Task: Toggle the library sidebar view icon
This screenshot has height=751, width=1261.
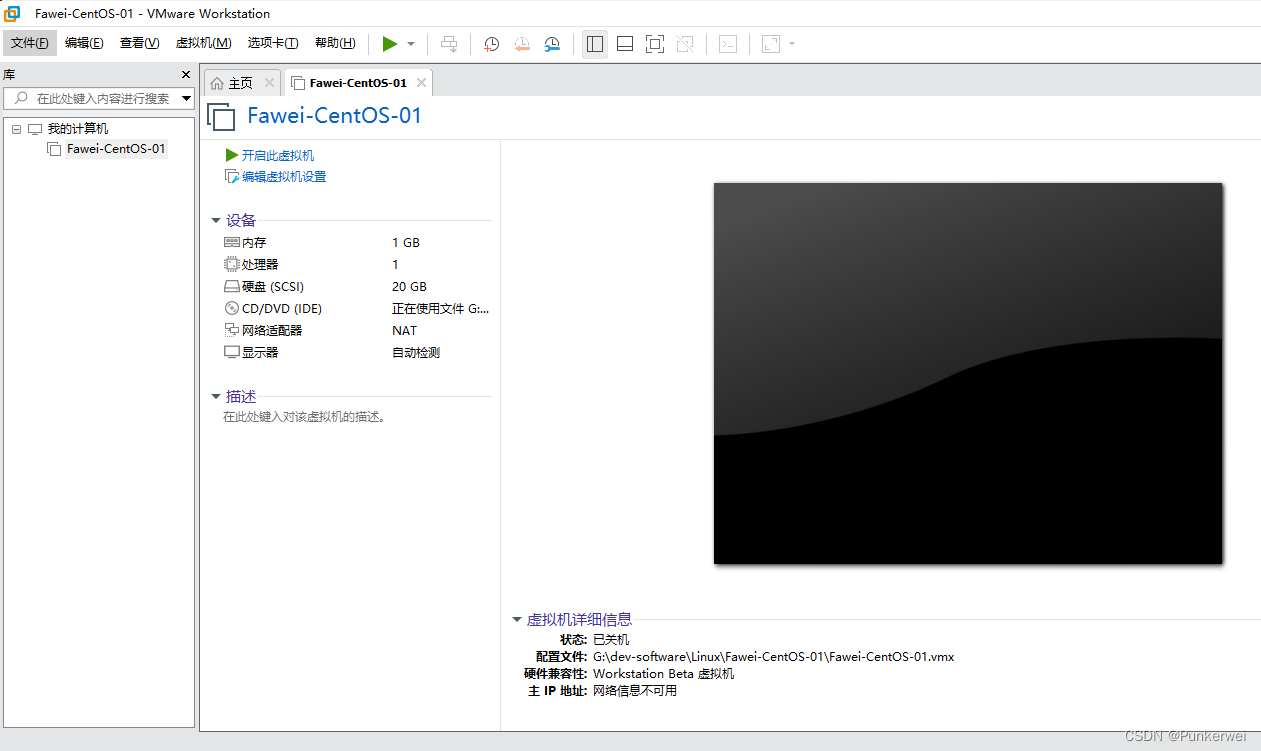Action: (x=595, y=44)
